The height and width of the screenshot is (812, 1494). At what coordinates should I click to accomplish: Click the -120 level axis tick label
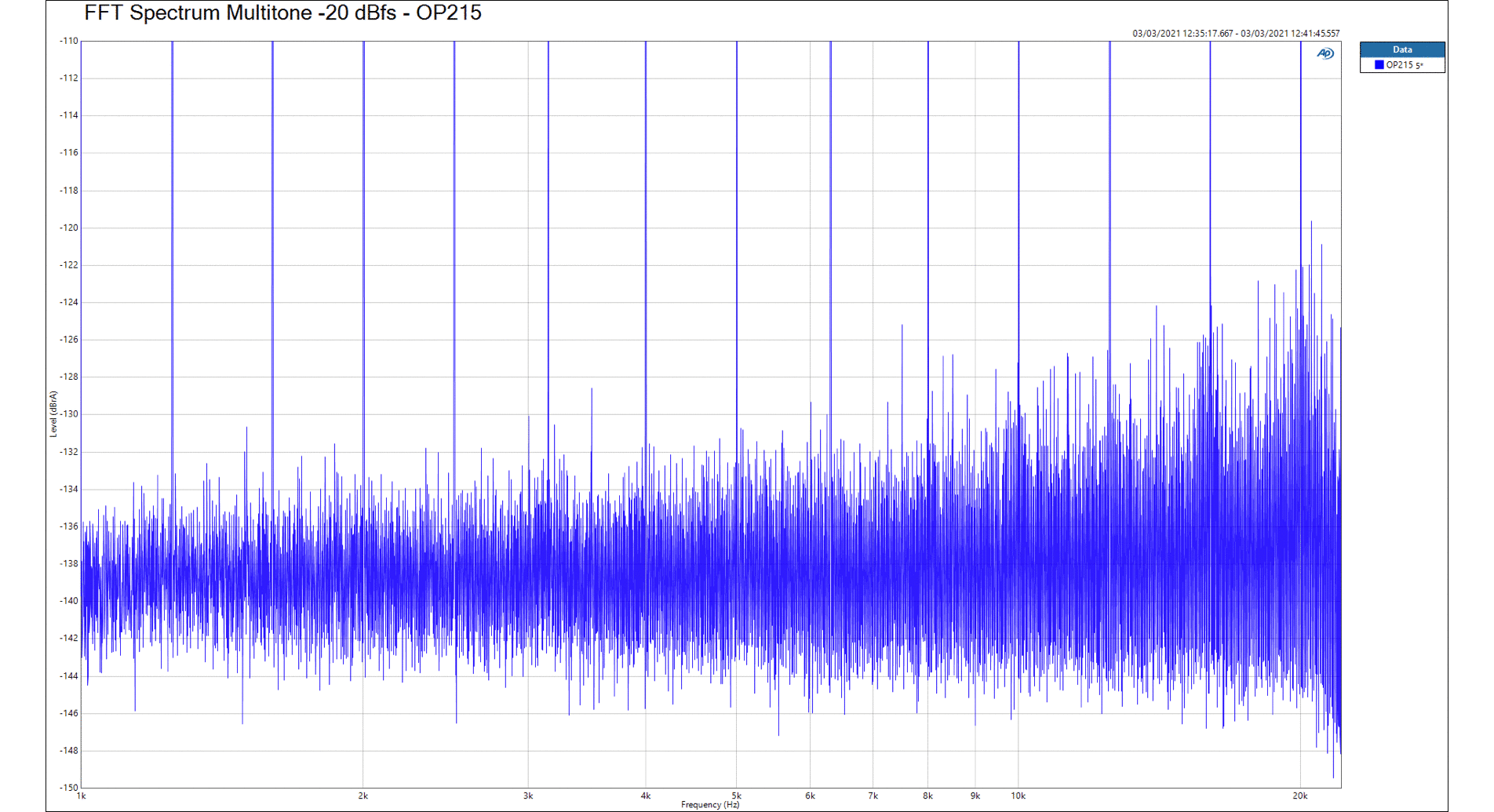[x=69, y=228]
